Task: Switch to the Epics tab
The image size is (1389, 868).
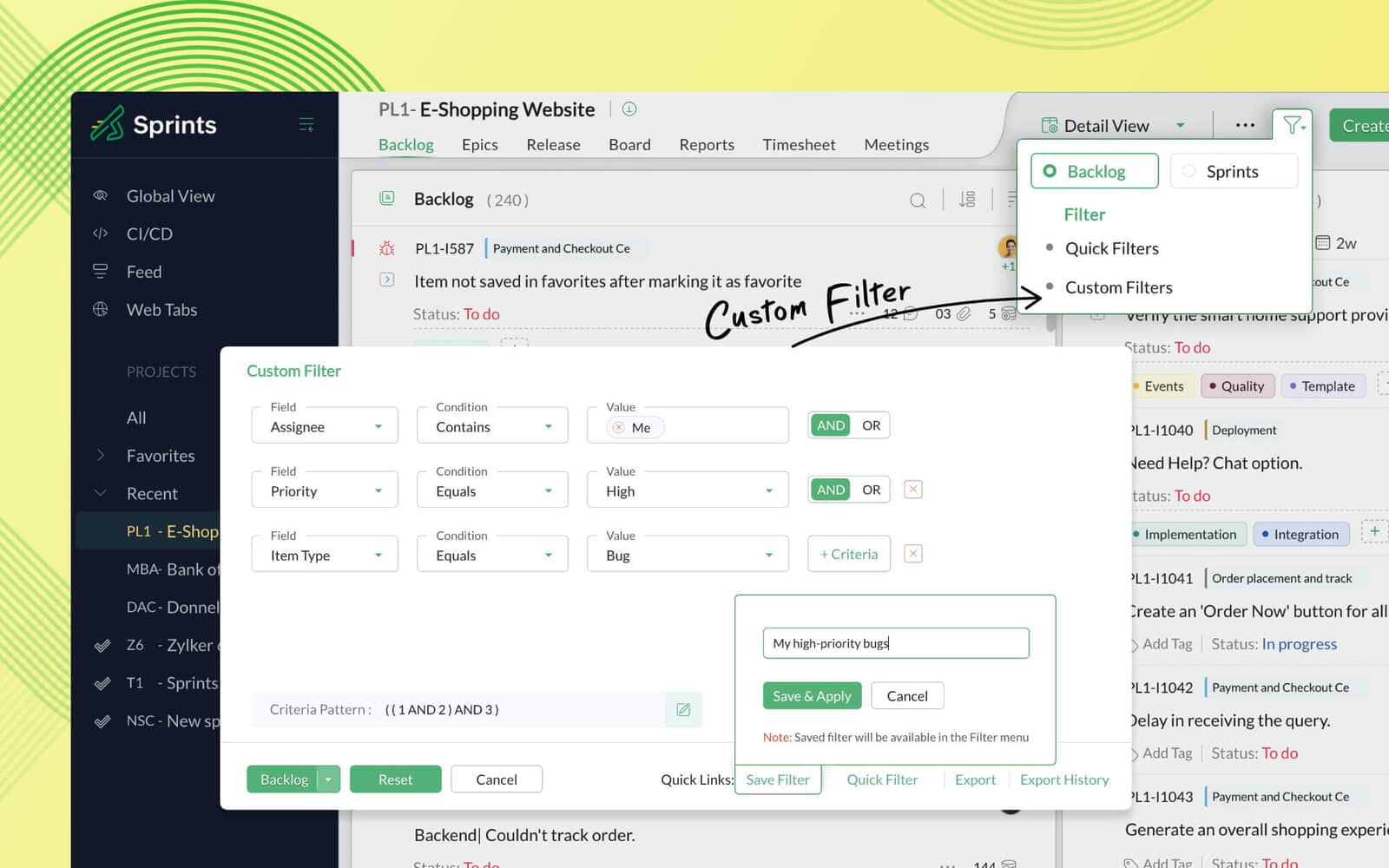Action: [479, 145]
